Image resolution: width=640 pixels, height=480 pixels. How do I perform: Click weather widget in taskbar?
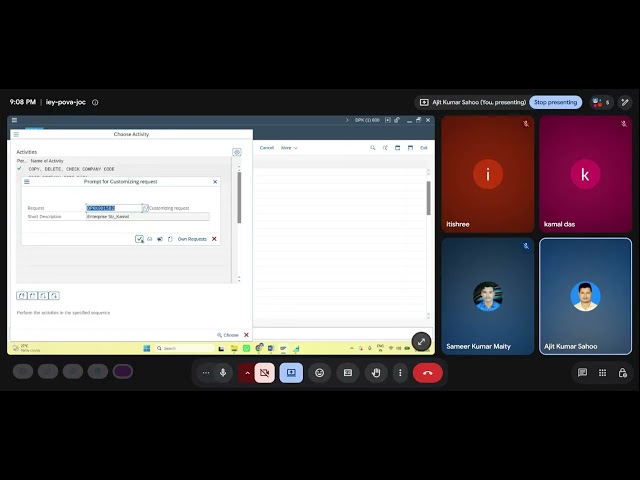click(x=26, y=348)
